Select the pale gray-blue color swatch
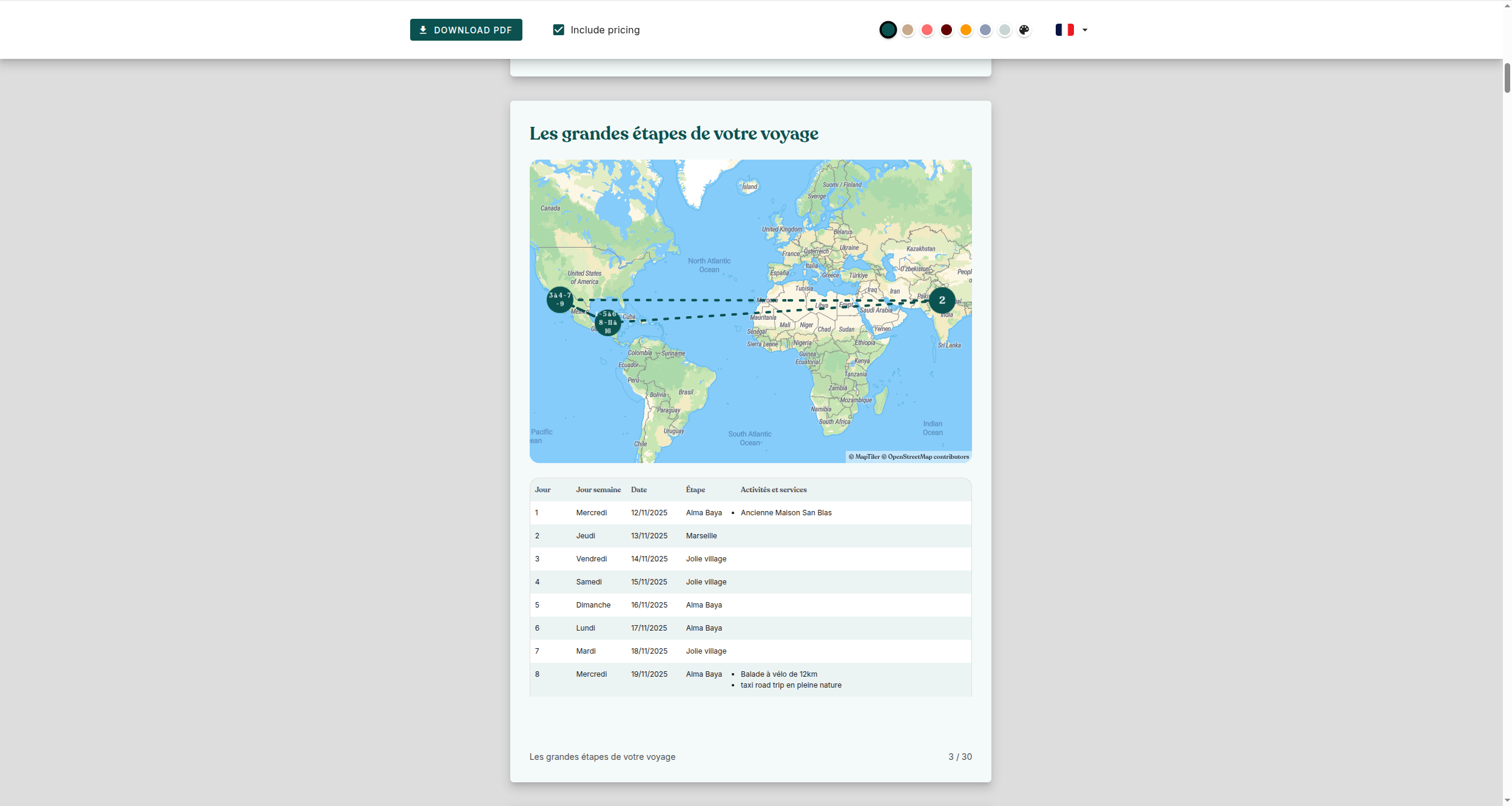This screenshot has height=806, width=1512. [1005, 30]
